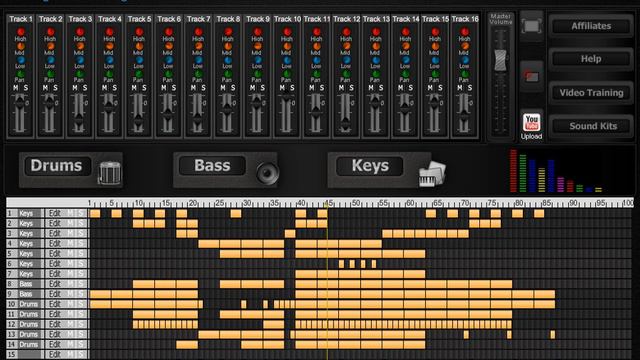Click the red High knob on Track 5
640x360 pixels.
click(139, 31)
